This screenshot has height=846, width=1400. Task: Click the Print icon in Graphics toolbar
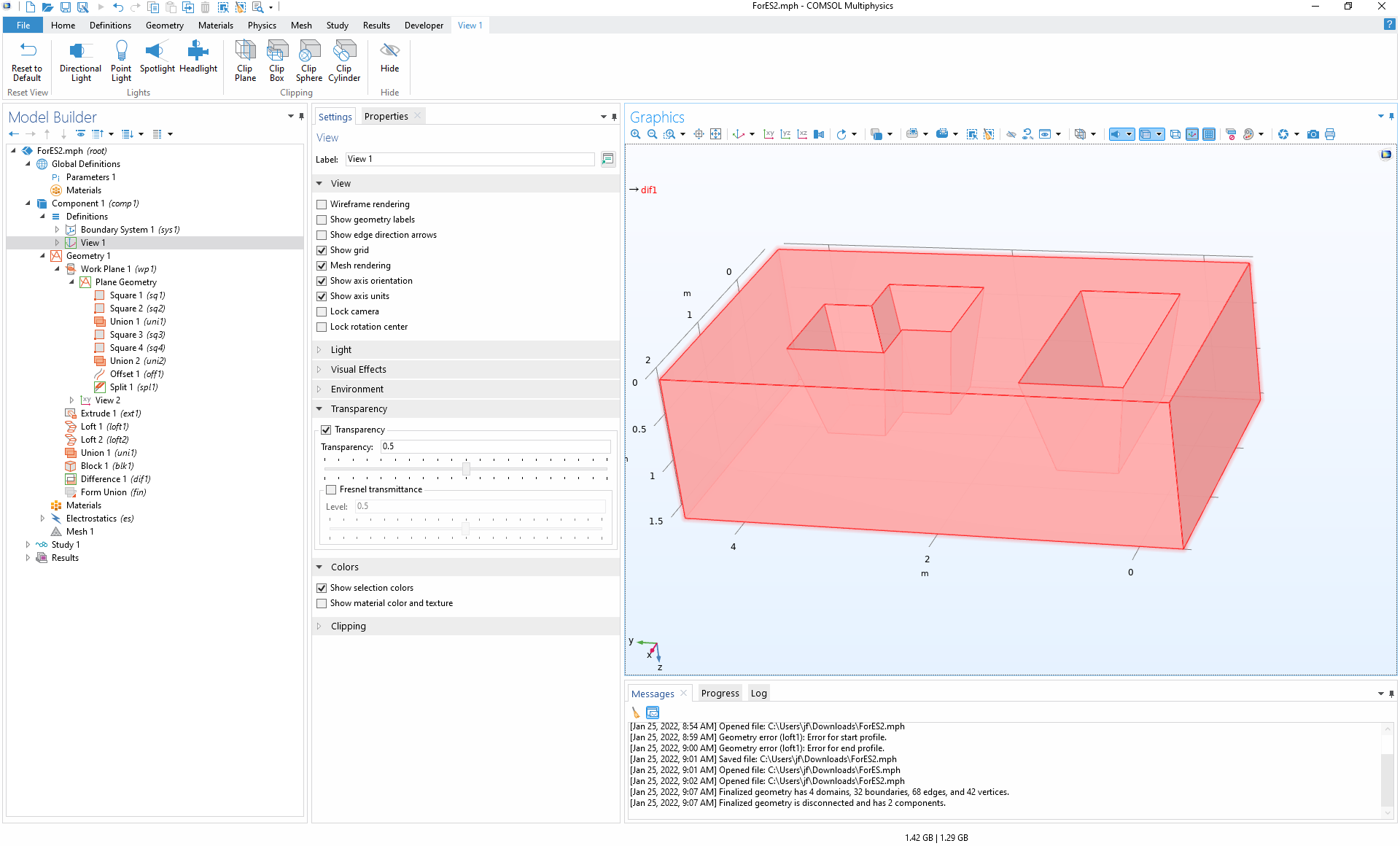click(1330, 134)
